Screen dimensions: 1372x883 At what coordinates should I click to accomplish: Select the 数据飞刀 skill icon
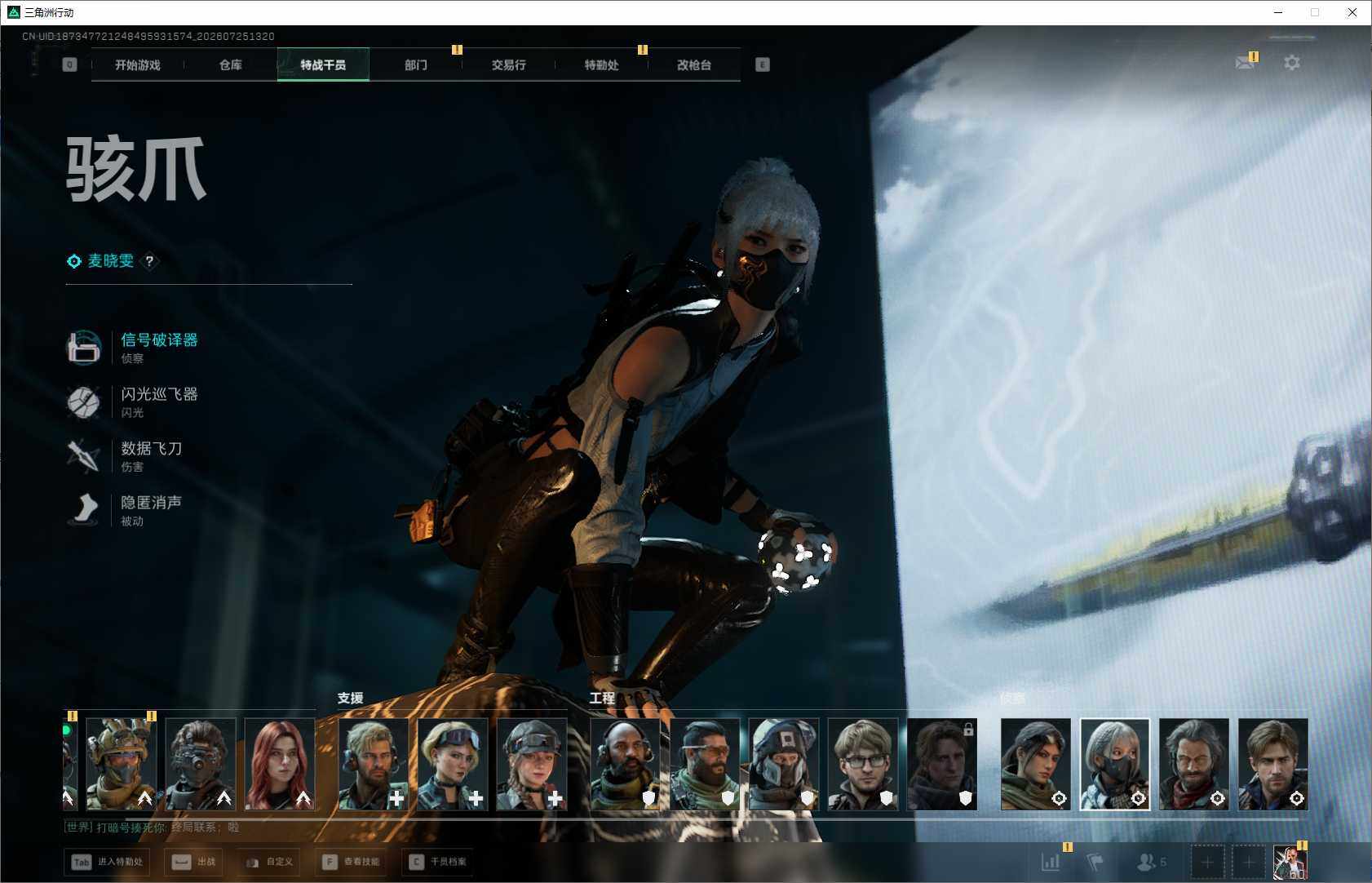click(83, 455)
